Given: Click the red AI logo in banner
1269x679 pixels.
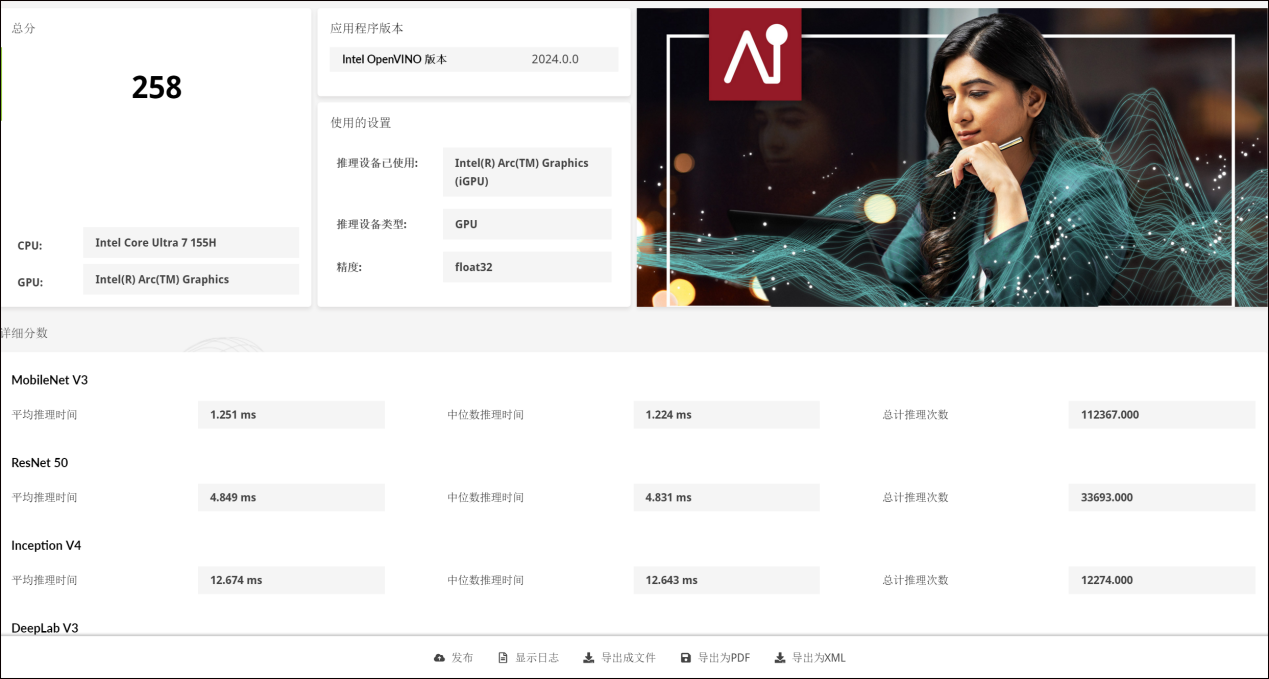Looking at the screenshot, I should pos(755,54).
